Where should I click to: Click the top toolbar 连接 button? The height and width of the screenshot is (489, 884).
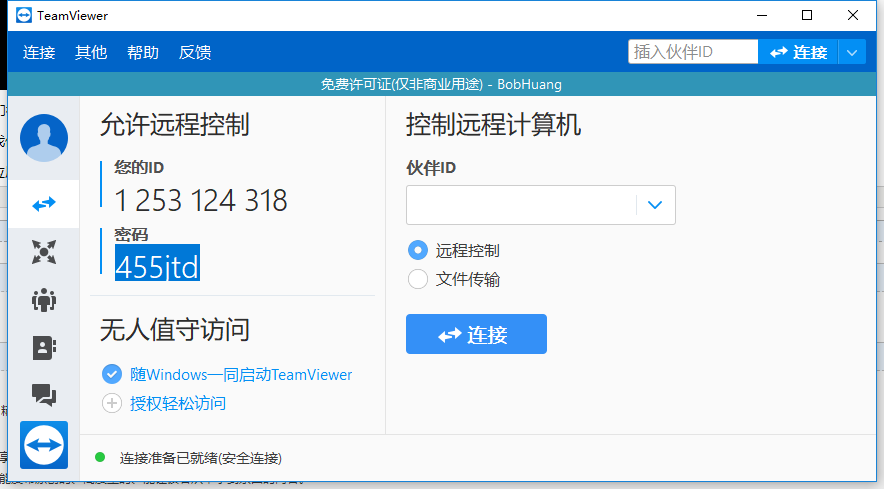pyautogui.click(x=798, y=52)
